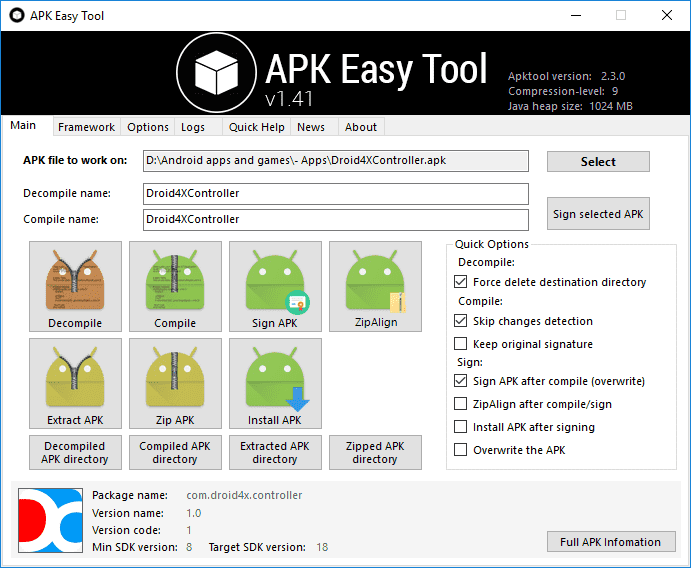Click the title bar app icon
The image size is (691, 568).
[x=17, y=15]
